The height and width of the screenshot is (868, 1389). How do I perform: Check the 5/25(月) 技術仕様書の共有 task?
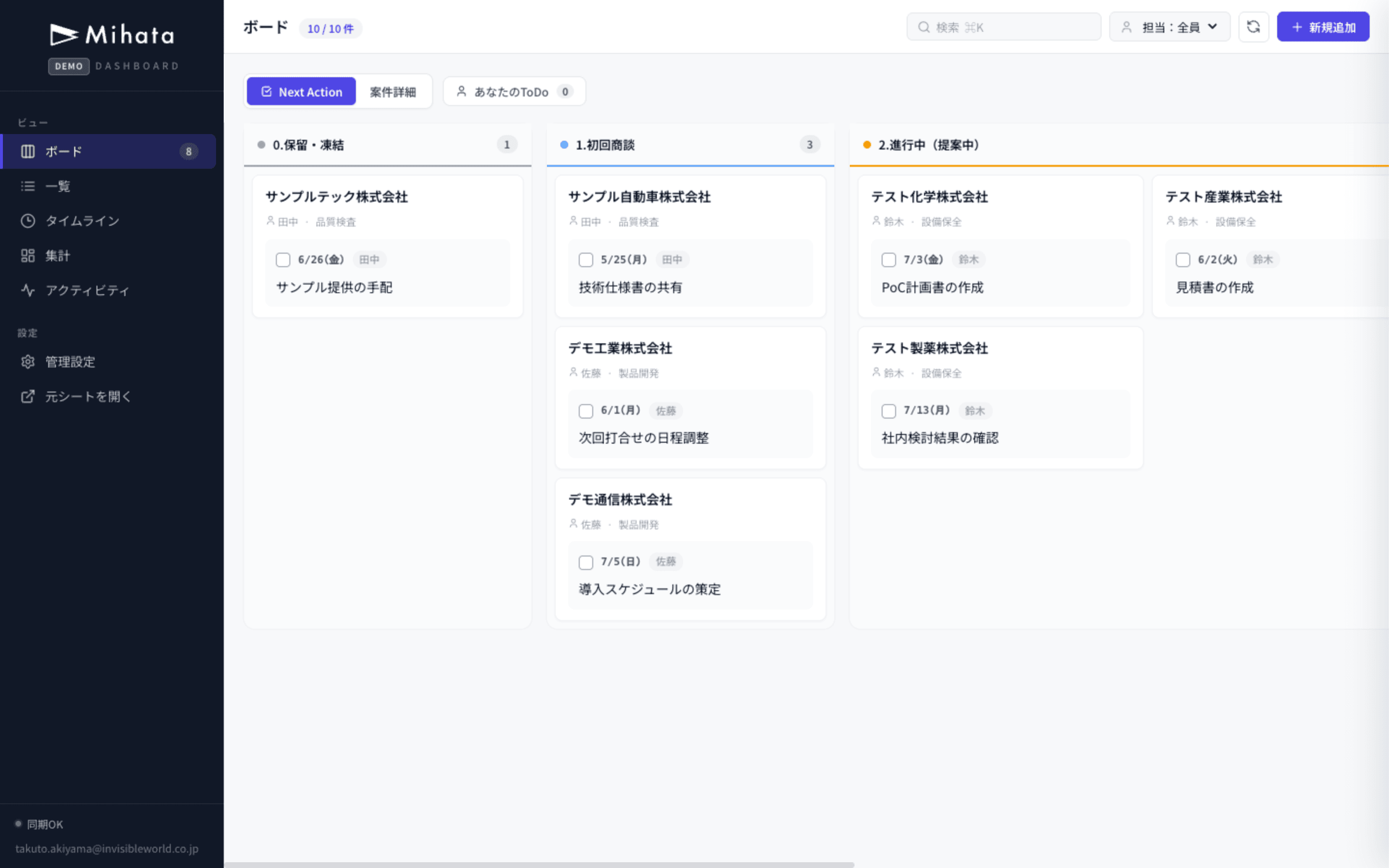[586, 260]
